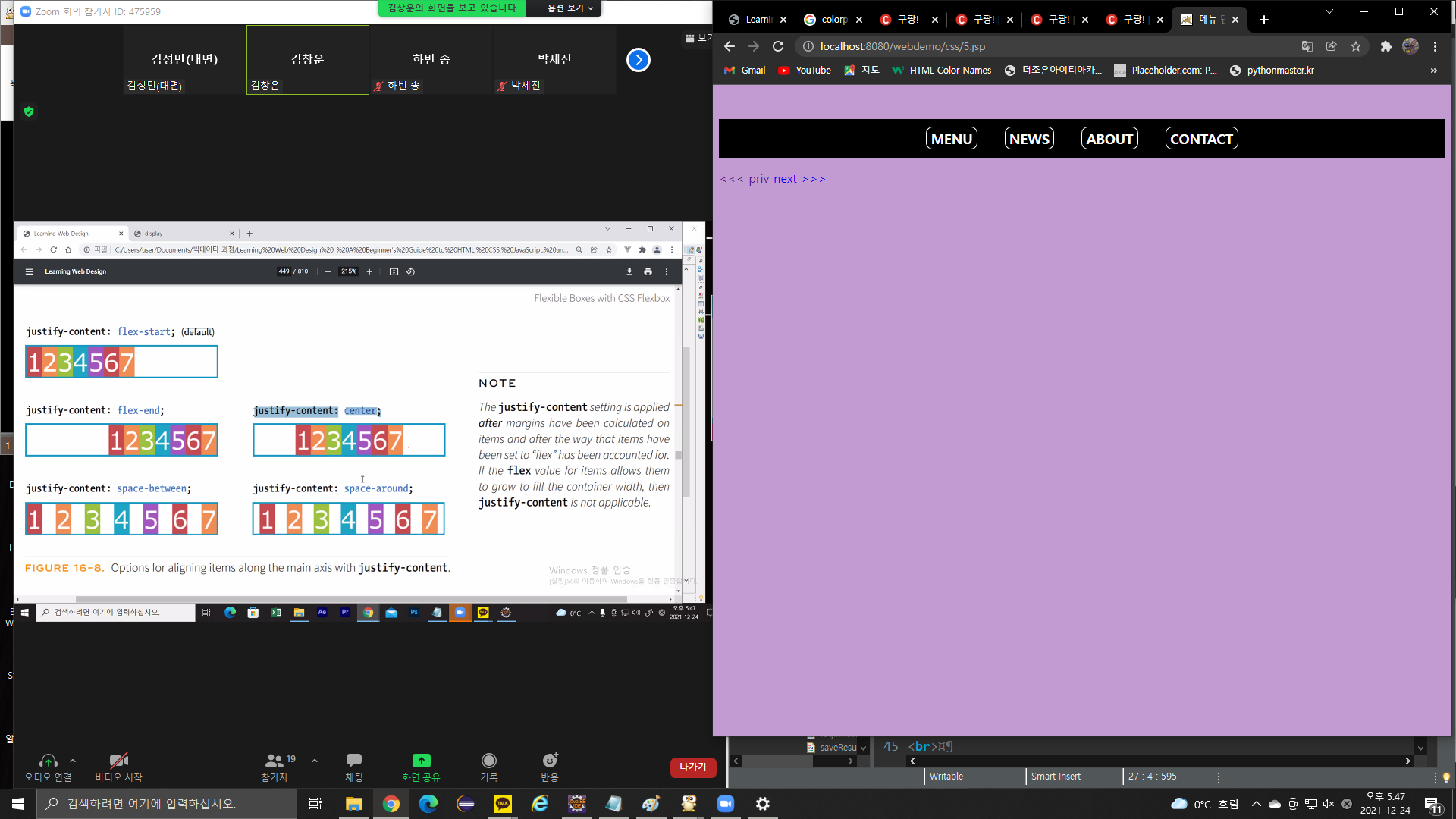Expand 옵션 보기 dropdown
This screenshot has height=819, width=1456.
coord(570,8)
